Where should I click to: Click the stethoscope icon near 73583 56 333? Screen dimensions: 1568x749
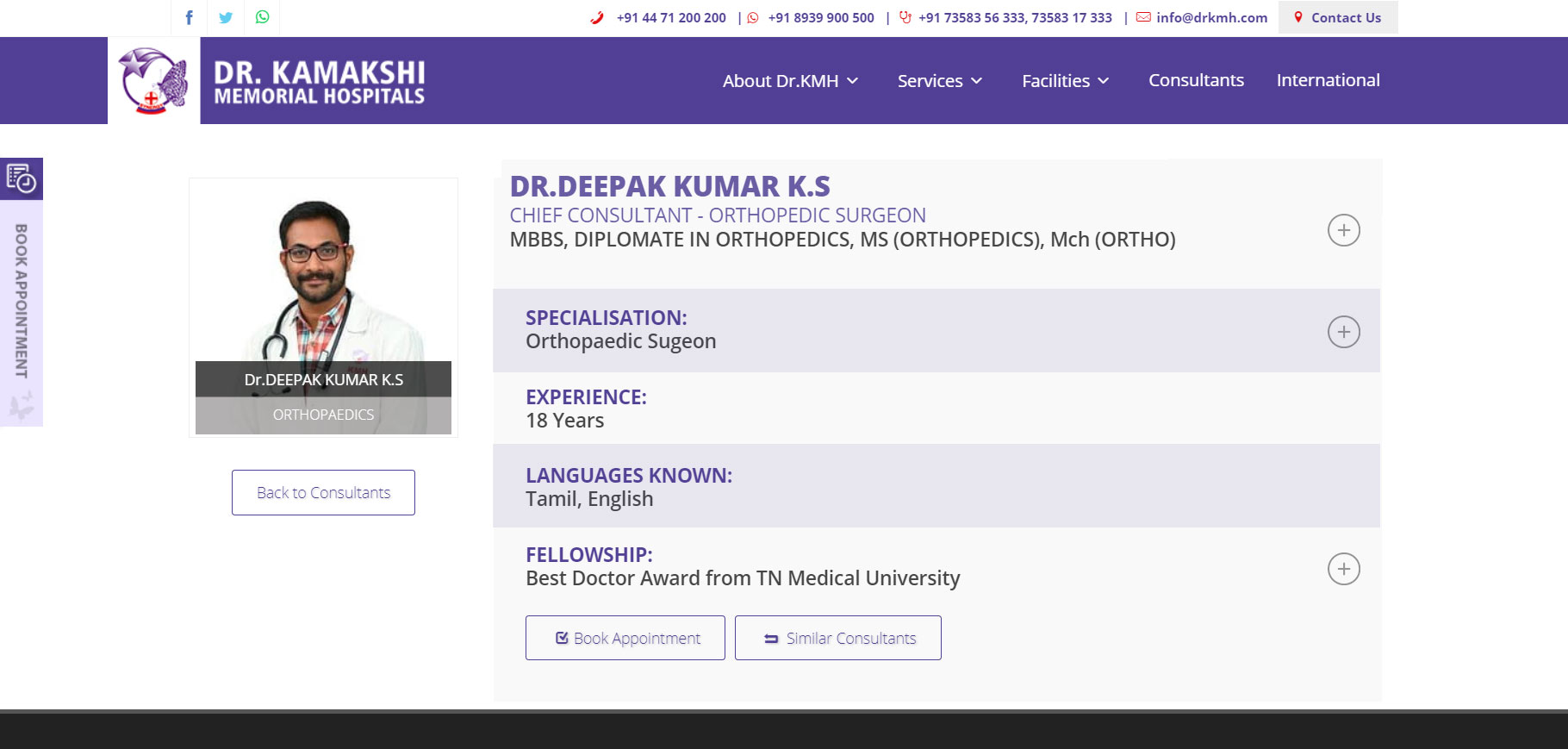click(x=905, y=17)
